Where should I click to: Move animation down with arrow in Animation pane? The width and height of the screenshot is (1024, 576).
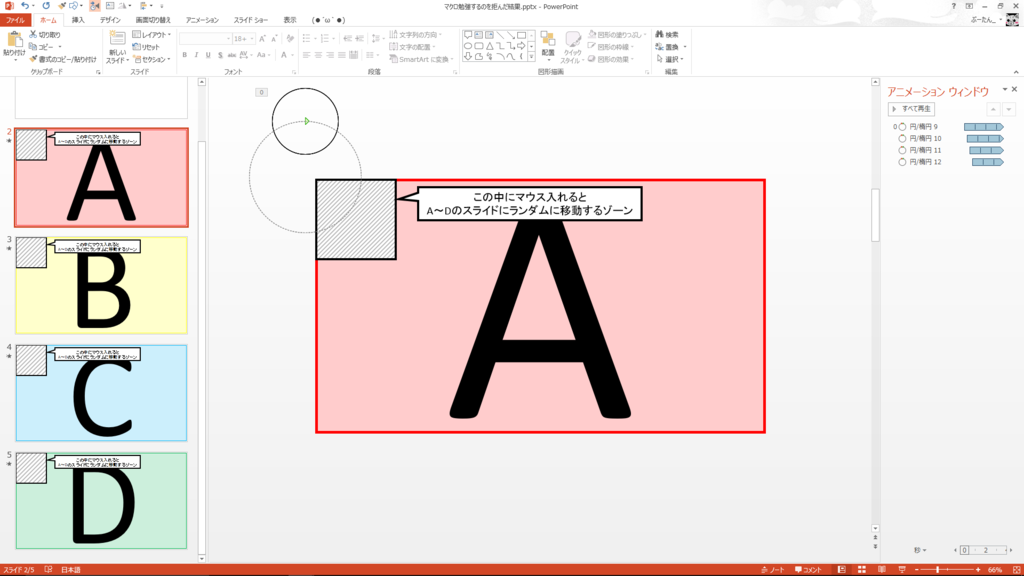(x=1009, y=109)
